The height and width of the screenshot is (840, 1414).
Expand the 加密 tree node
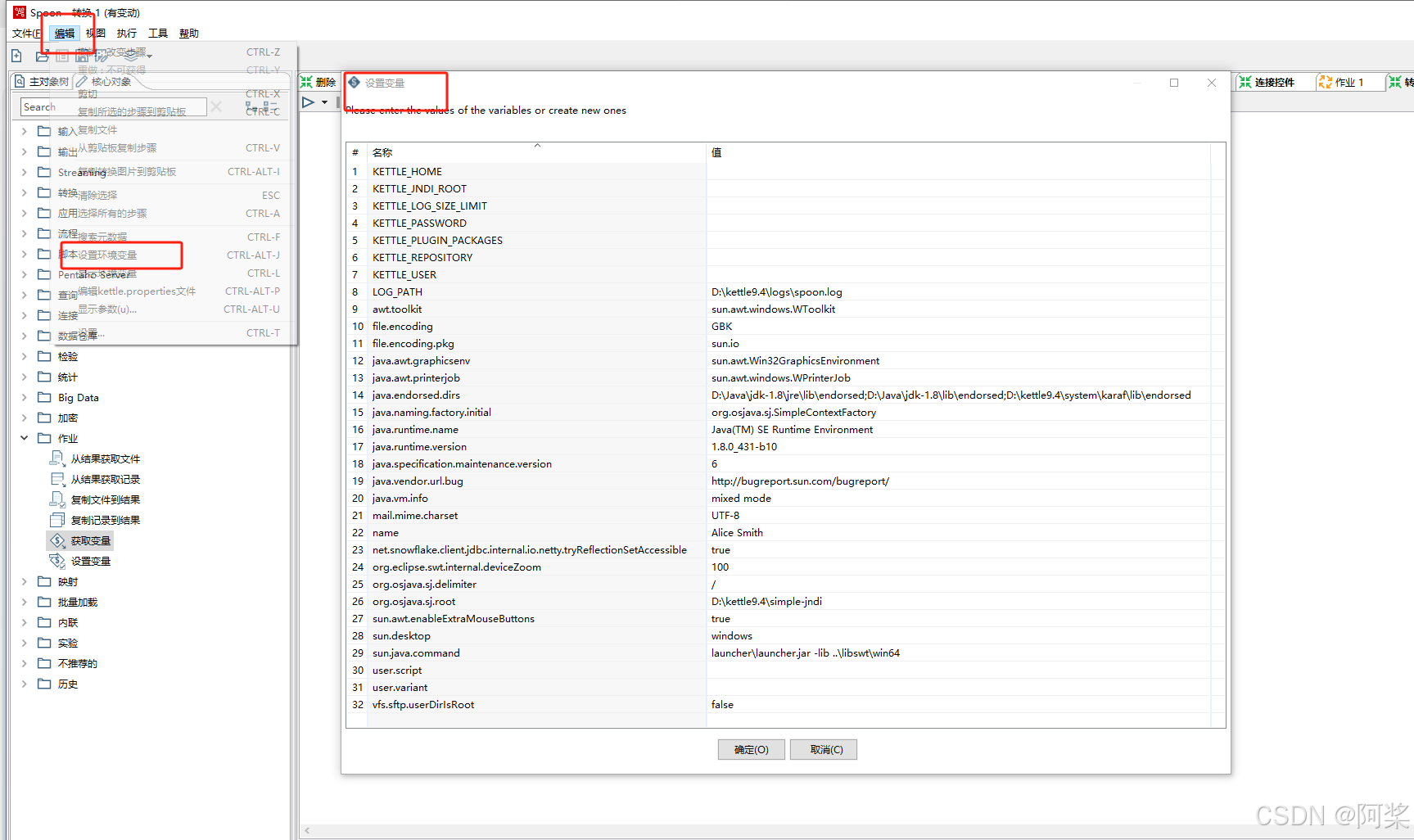tap(24, 418)
